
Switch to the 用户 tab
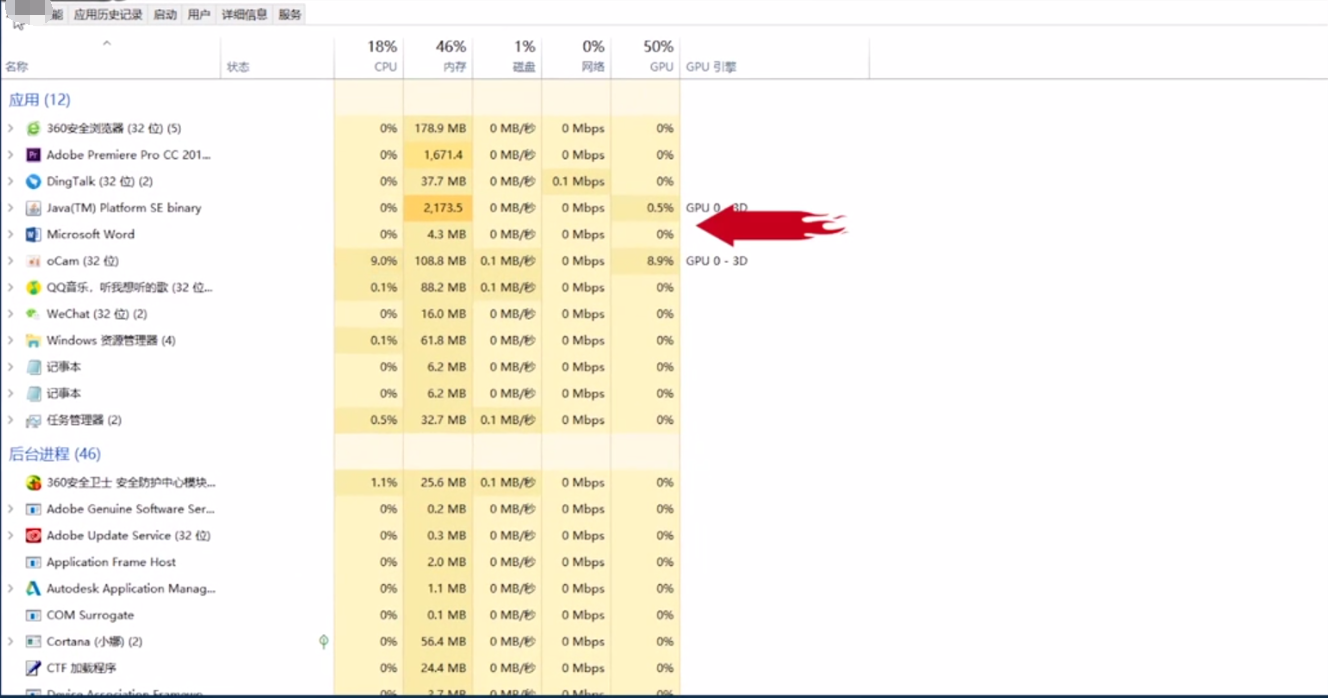coord(199,14)
